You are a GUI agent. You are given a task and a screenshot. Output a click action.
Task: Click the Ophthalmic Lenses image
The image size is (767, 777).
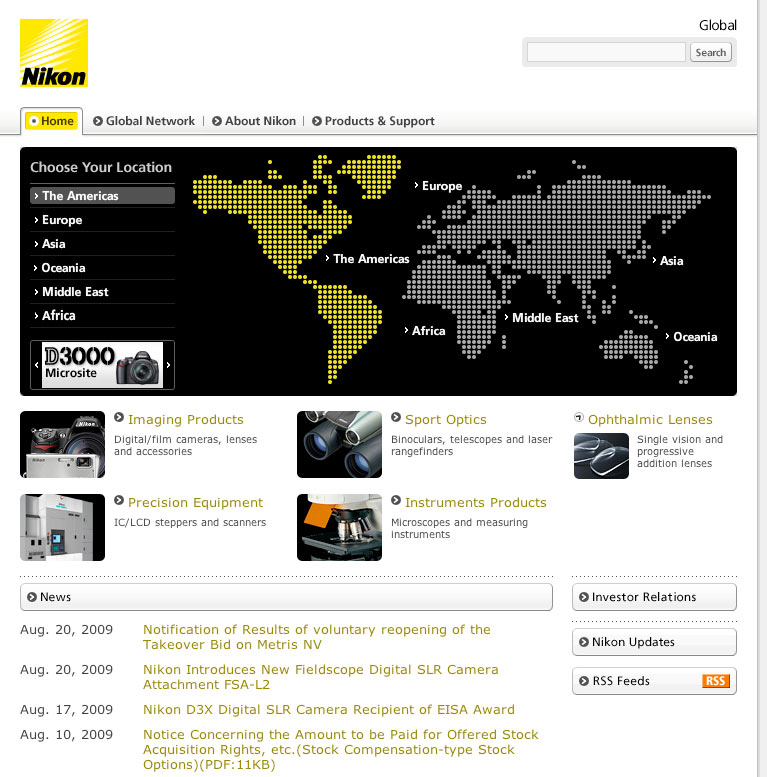[601, 455]
